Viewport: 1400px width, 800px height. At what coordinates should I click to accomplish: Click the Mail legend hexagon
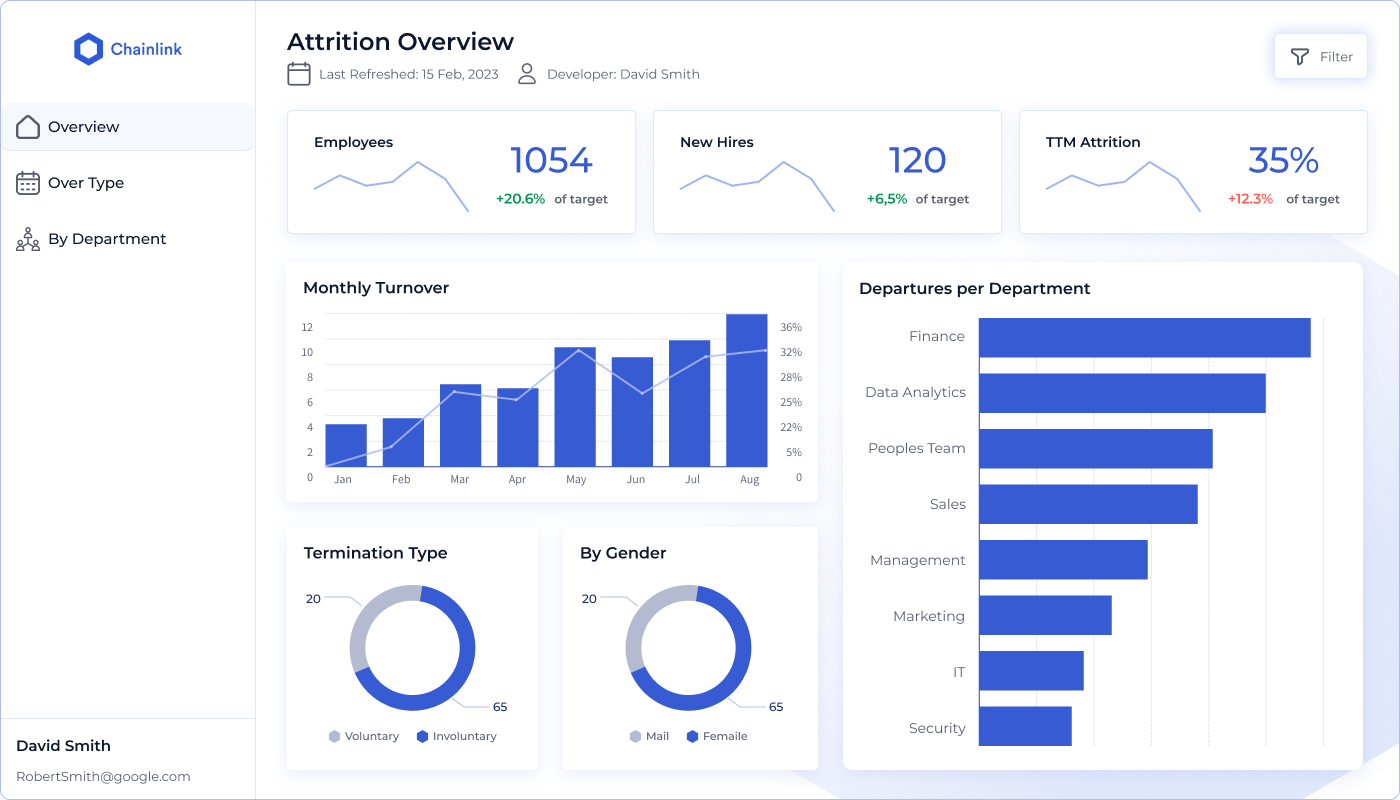(x=635, y=736)
